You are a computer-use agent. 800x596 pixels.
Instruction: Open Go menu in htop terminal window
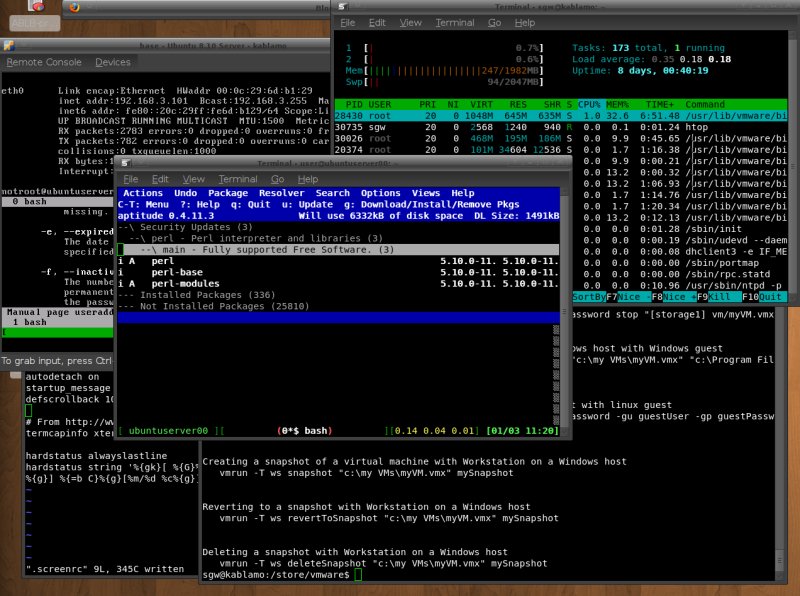point(494,22)
